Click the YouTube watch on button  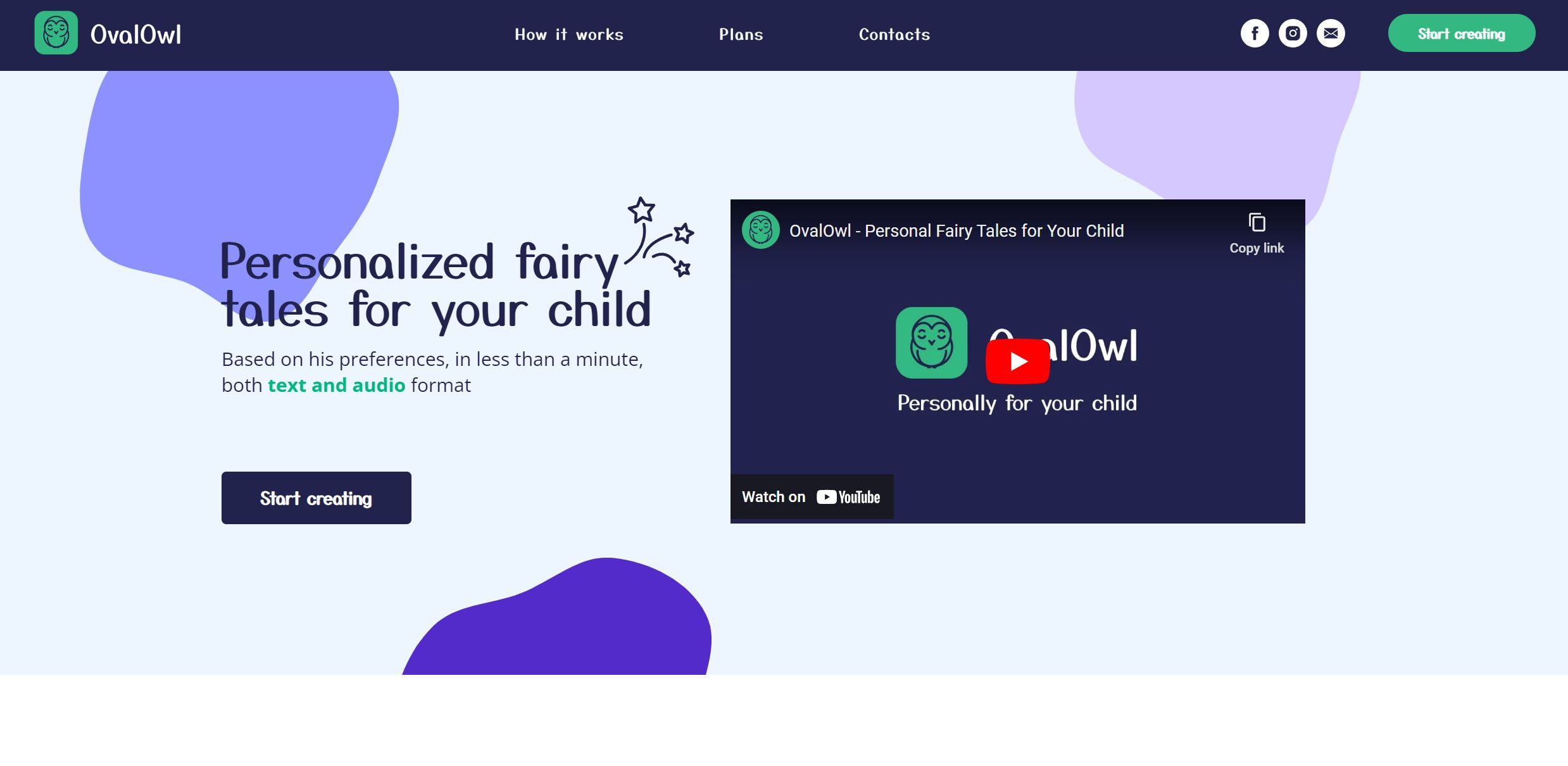pos(811,495)
